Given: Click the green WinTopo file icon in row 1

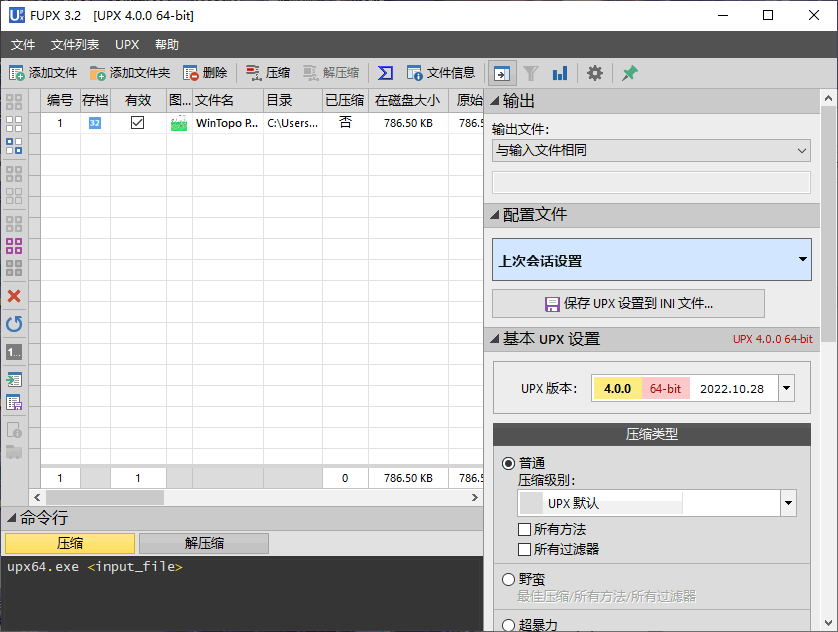Looking at the screenshot, I should [179, 123].
